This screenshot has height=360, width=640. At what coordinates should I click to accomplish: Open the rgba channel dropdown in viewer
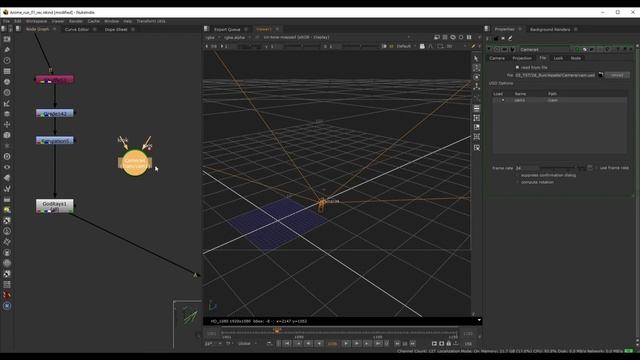point(211,37)
